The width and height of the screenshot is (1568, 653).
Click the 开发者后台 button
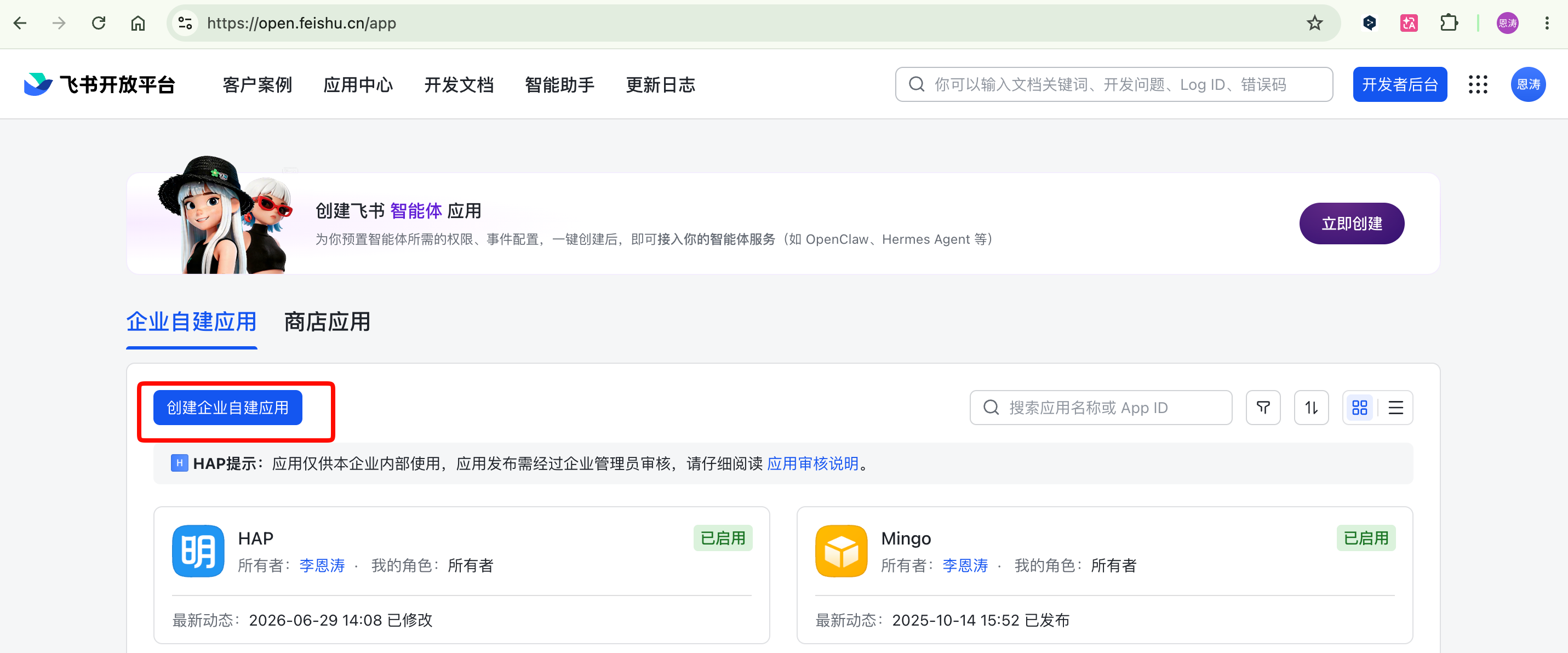1400,84
